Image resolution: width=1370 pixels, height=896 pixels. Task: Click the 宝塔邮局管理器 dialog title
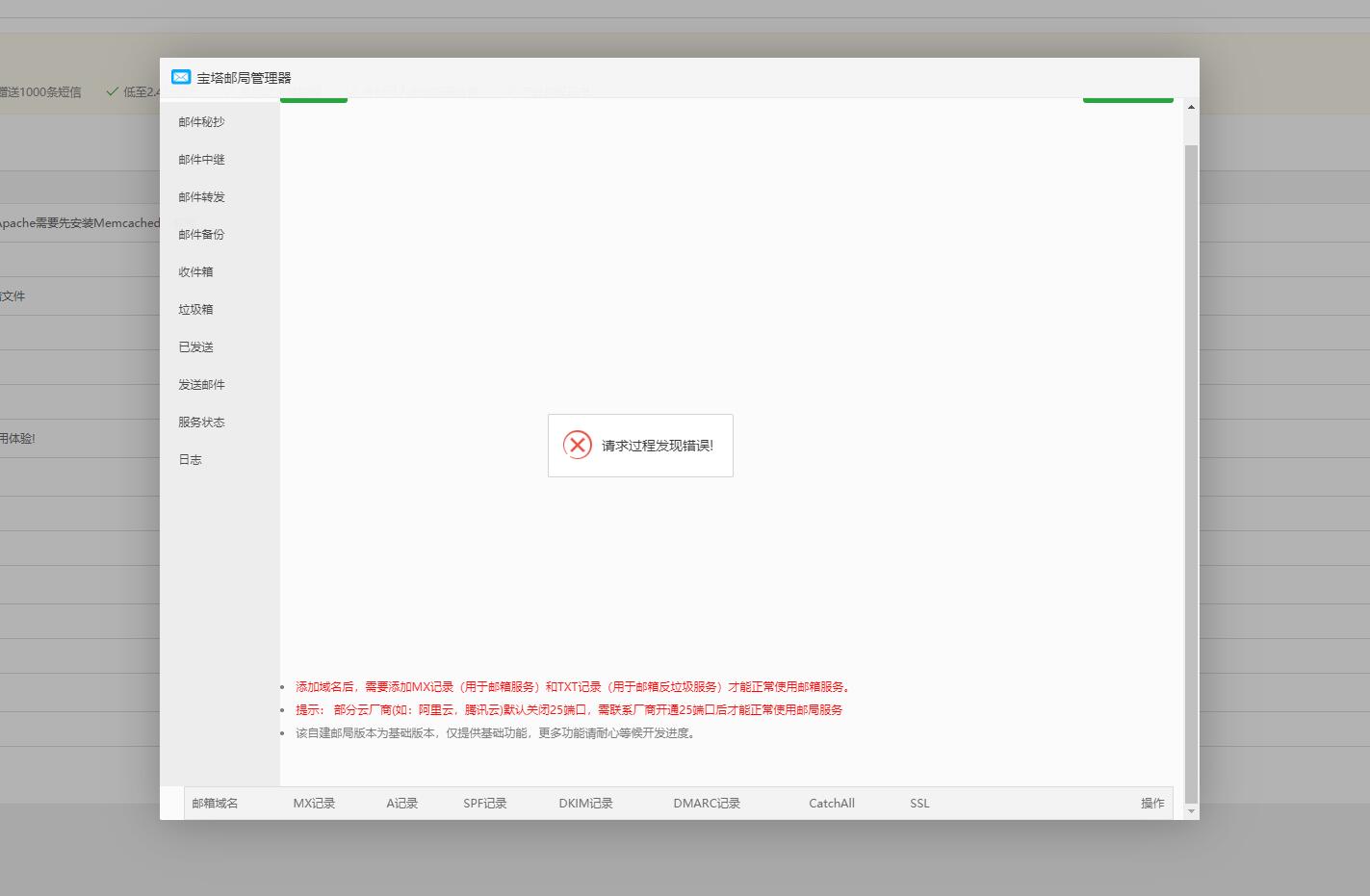click(244, 78)
